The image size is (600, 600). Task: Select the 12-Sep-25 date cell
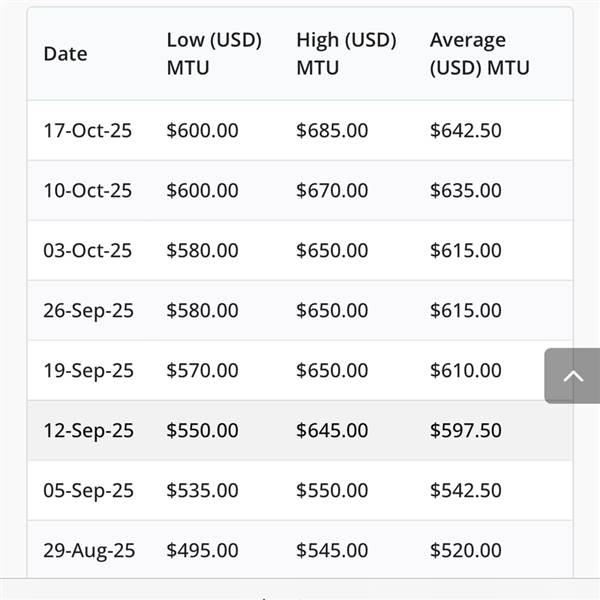88,431
